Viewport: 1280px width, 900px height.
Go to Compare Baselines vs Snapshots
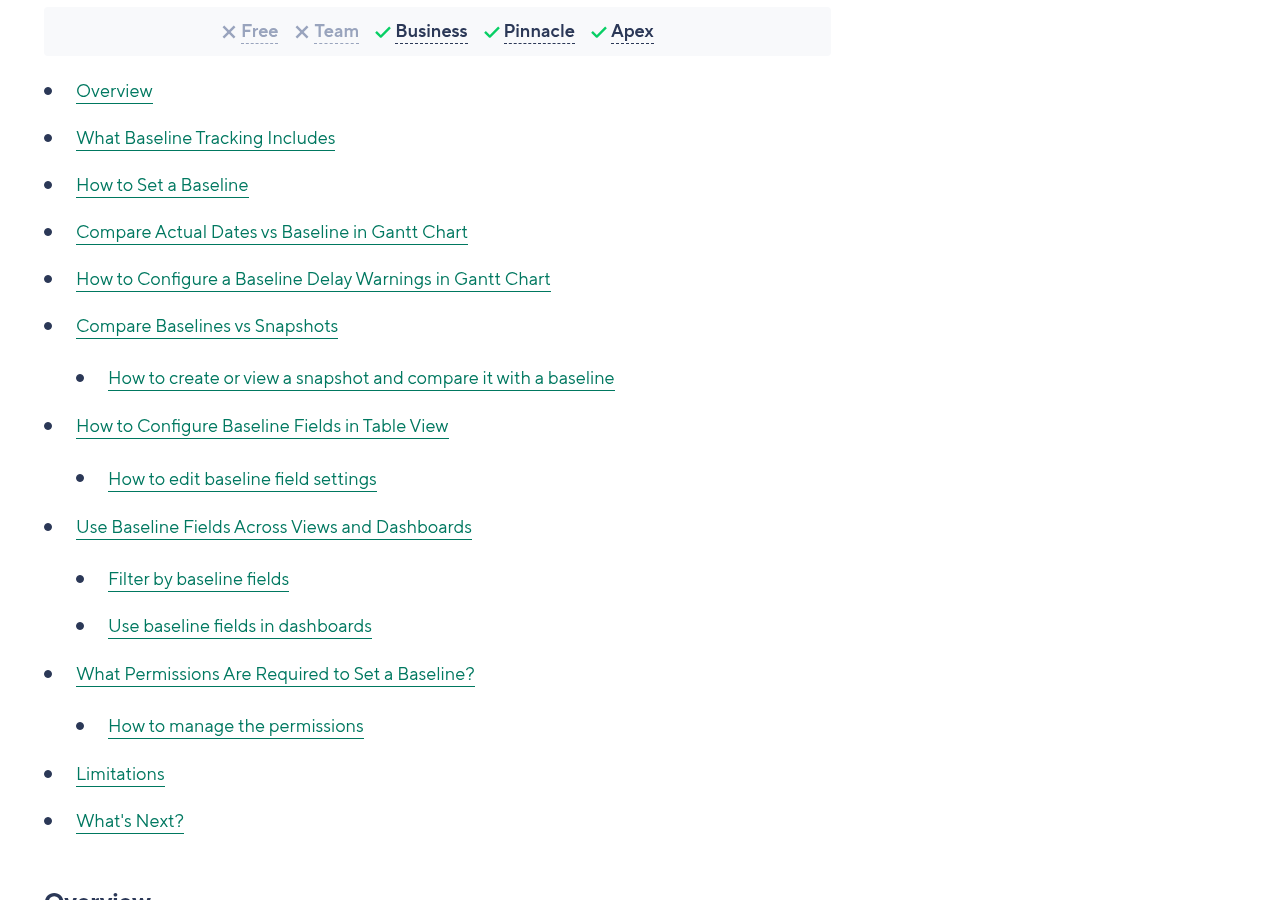pos(207,326)
